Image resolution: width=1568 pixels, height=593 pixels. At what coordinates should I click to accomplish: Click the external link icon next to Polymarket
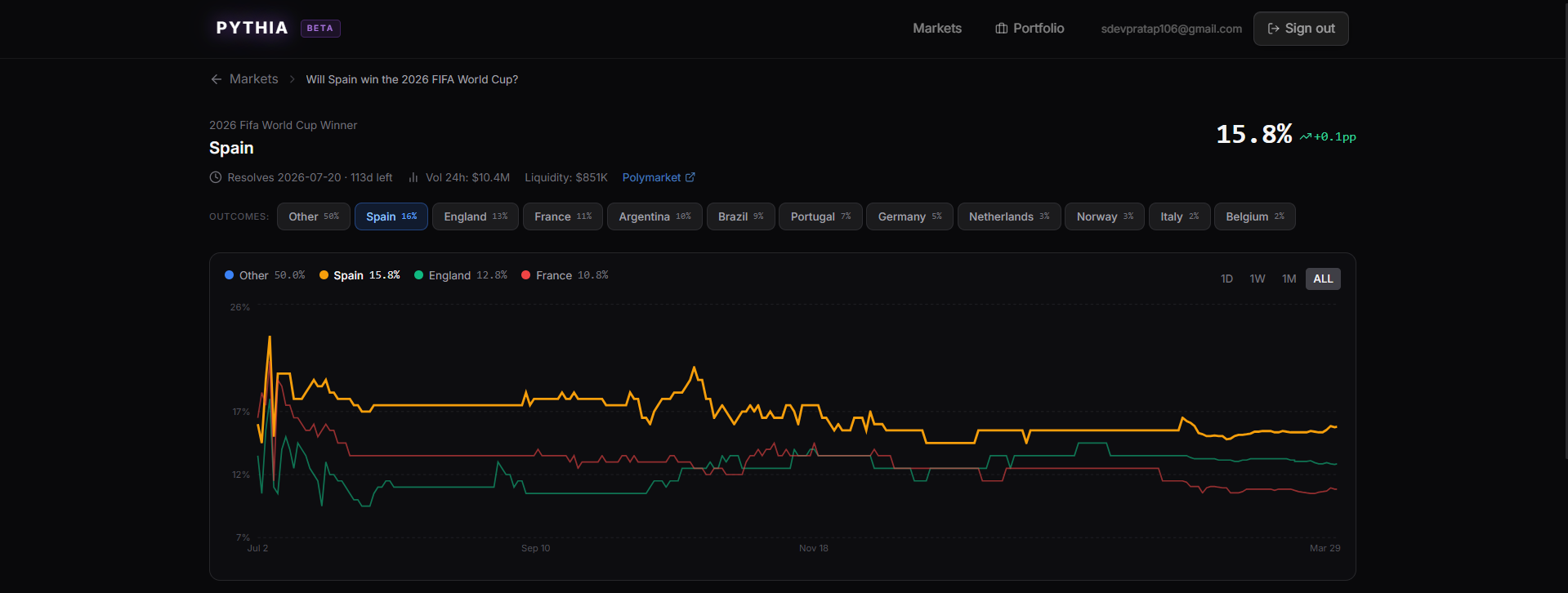(x=690, y=177)
